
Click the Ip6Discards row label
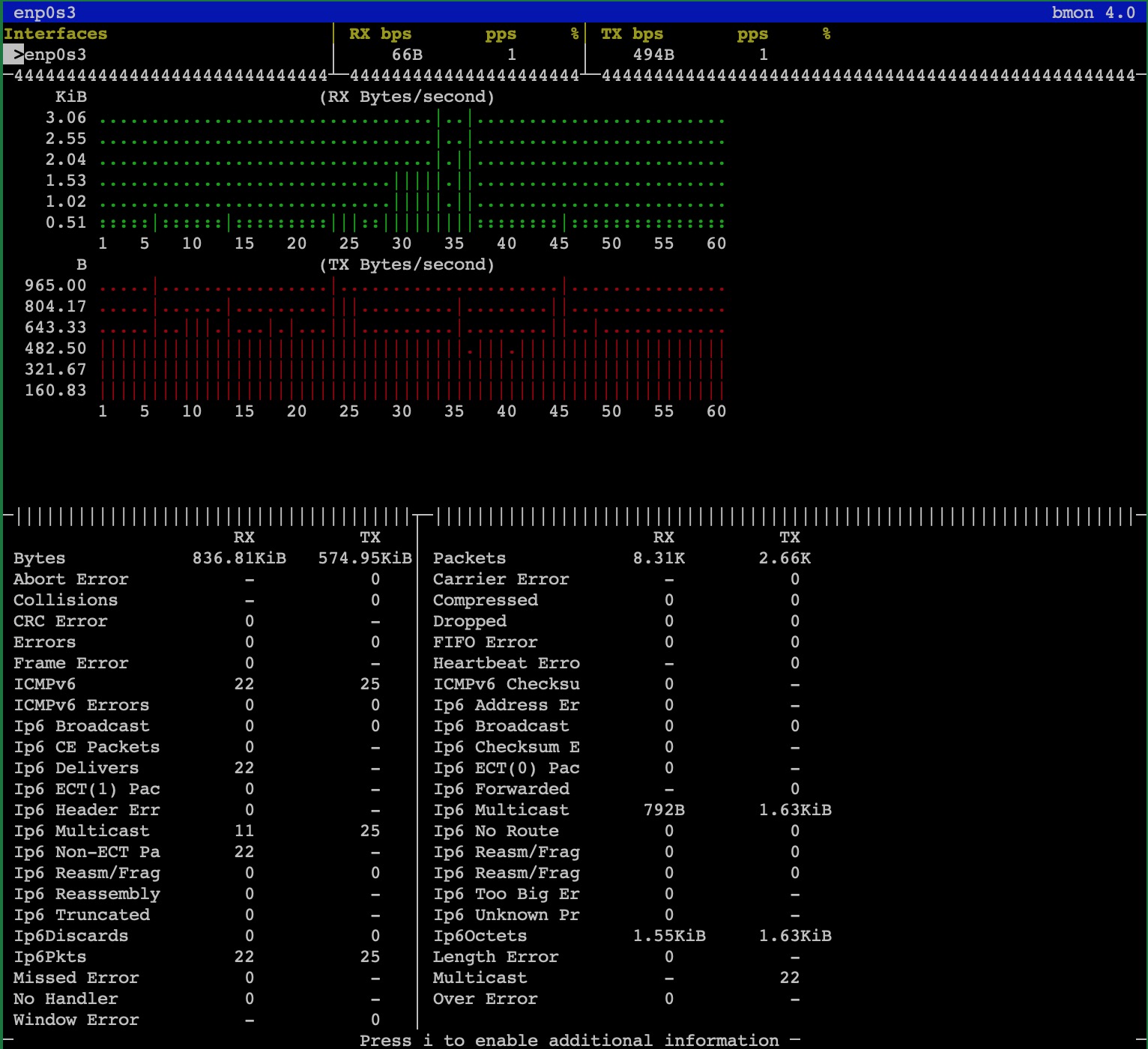click(x=71, y=936)
